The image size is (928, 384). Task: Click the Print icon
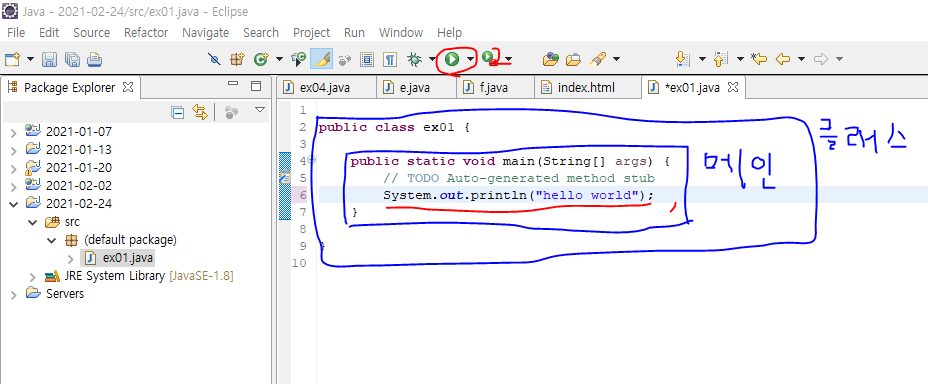click(x=95, y=59)
